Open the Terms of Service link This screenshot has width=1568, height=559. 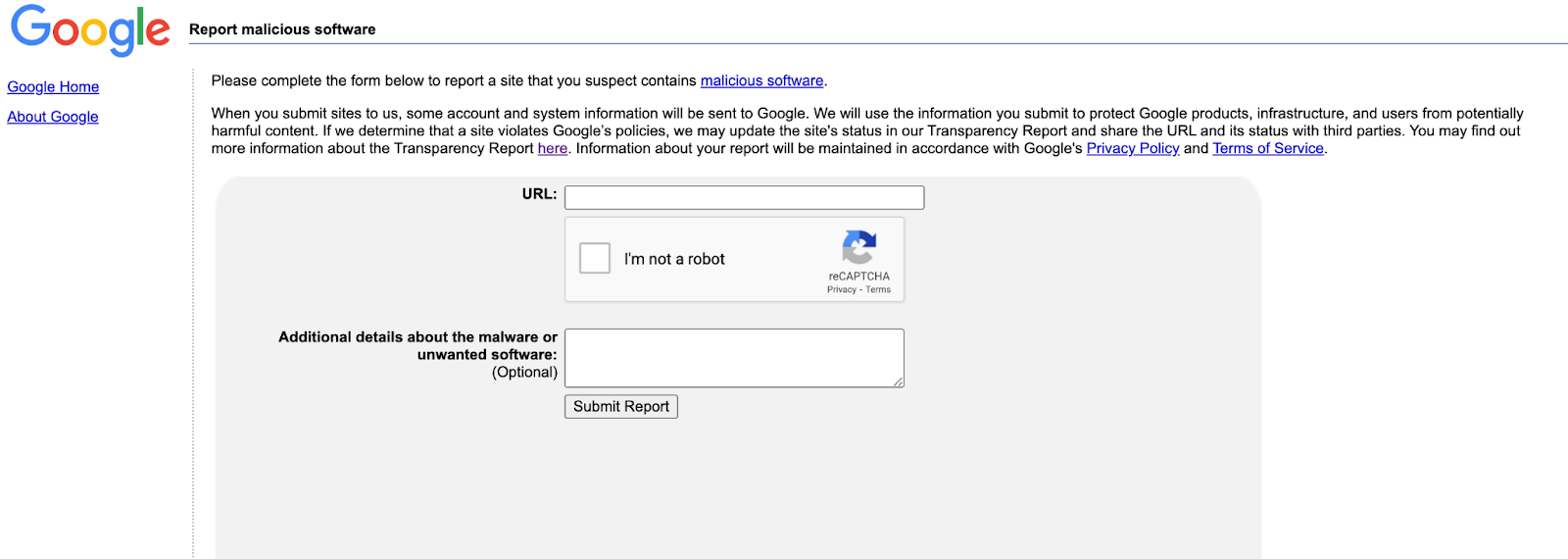[x=1268, y=148]
